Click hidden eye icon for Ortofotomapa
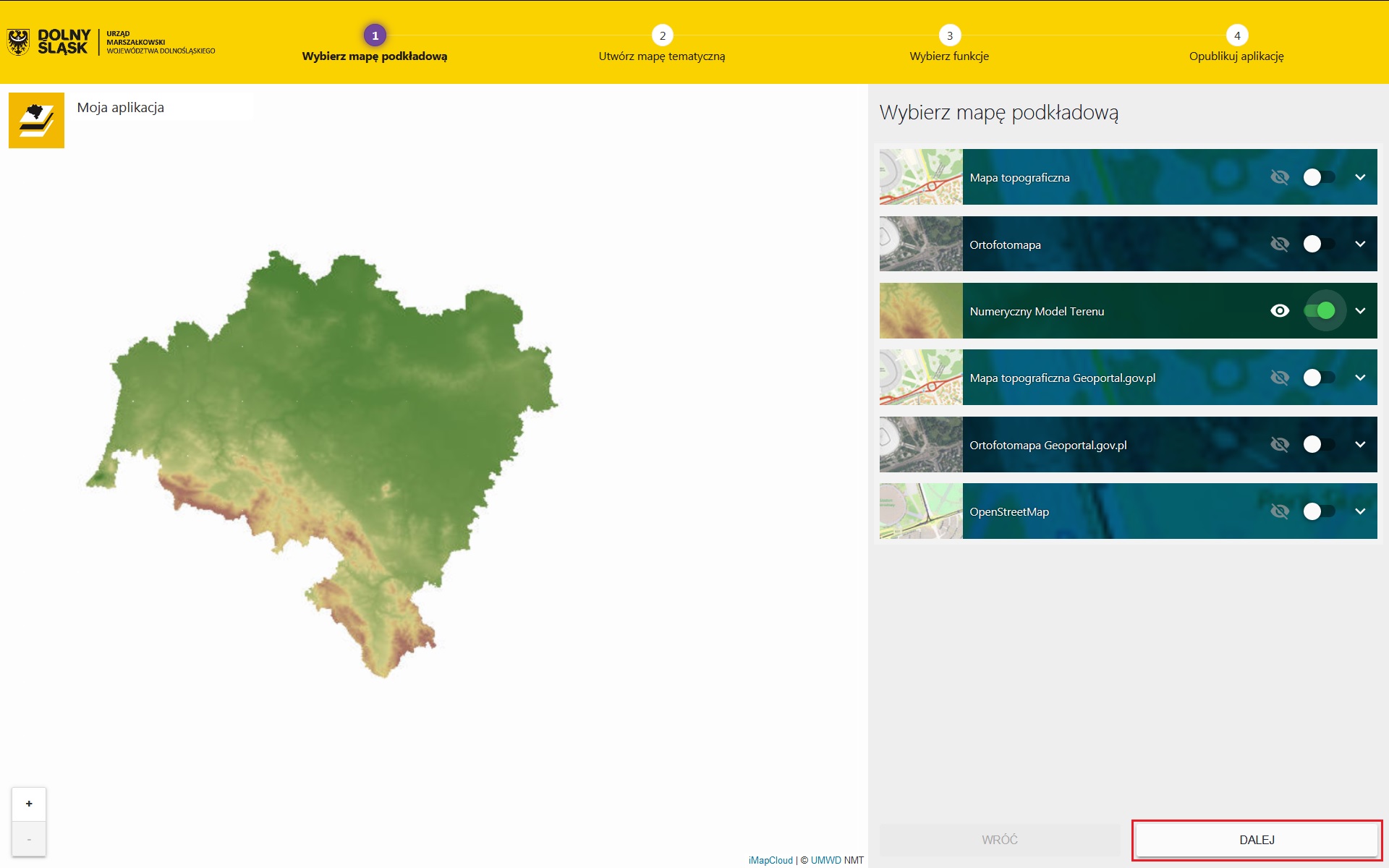The height and width of the screenshot is (868, 1389). point(1279,244)
